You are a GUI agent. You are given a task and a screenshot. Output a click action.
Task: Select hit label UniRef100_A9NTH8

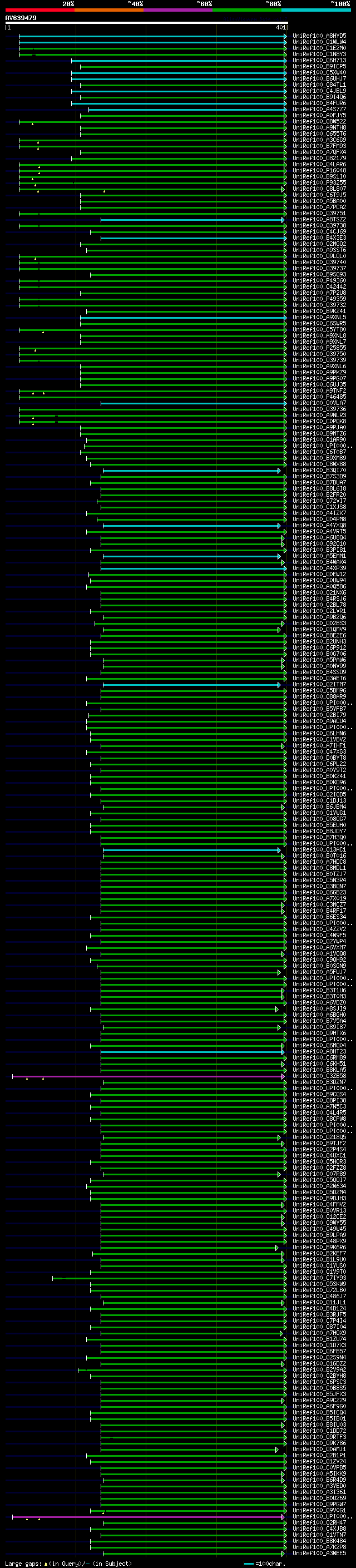[319, 128]
